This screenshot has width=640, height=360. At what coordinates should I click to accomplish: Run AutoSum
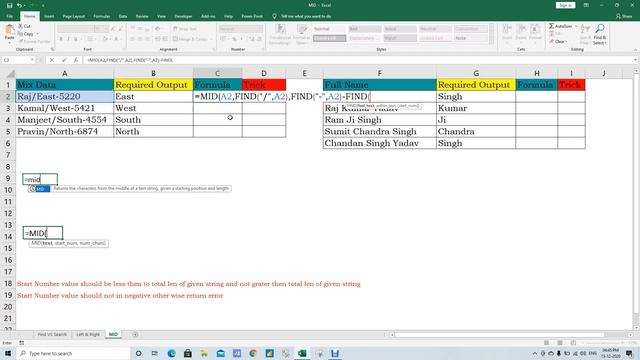(x=560, y=26)
